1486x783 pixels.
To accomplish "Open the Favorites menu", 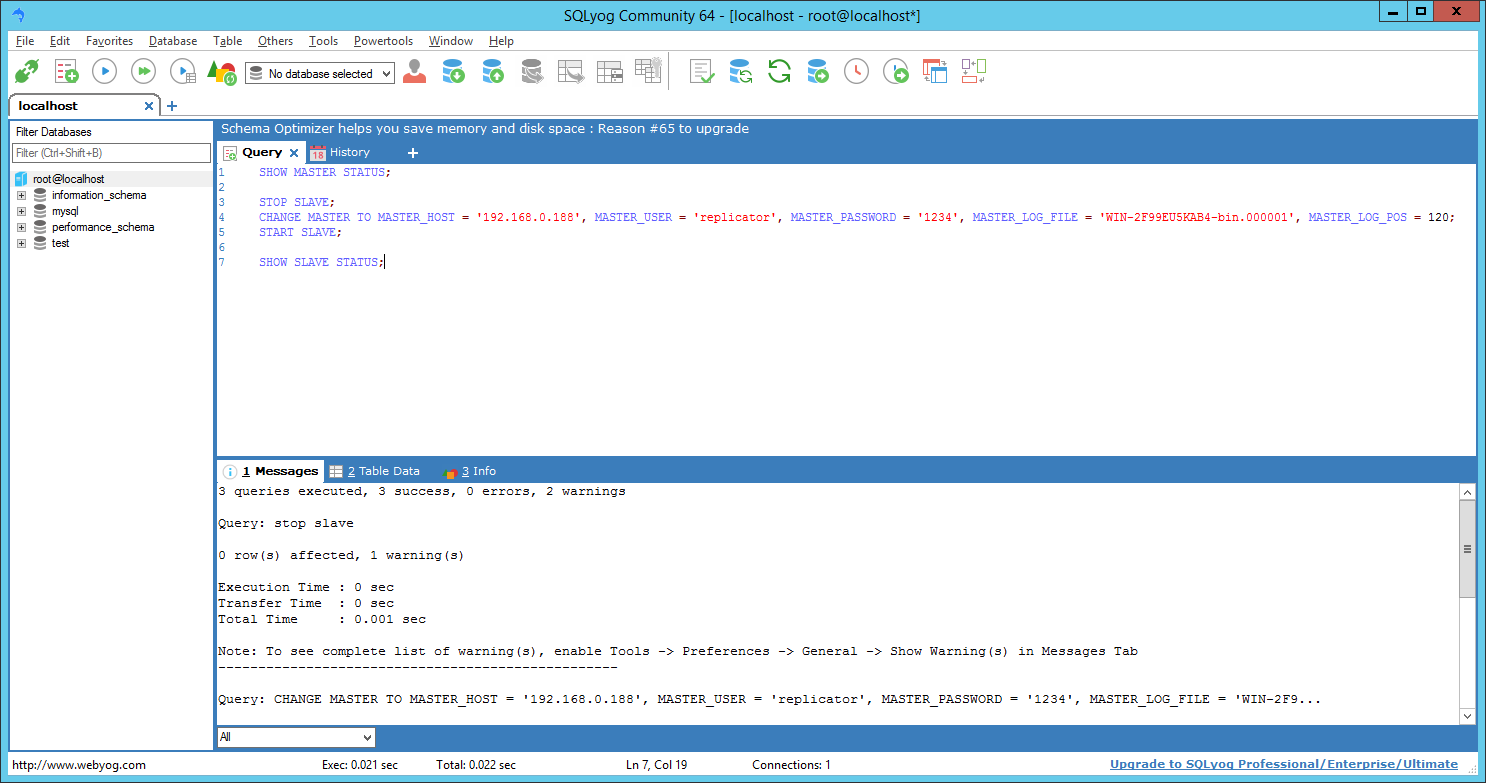I will (x=109, y=41).
